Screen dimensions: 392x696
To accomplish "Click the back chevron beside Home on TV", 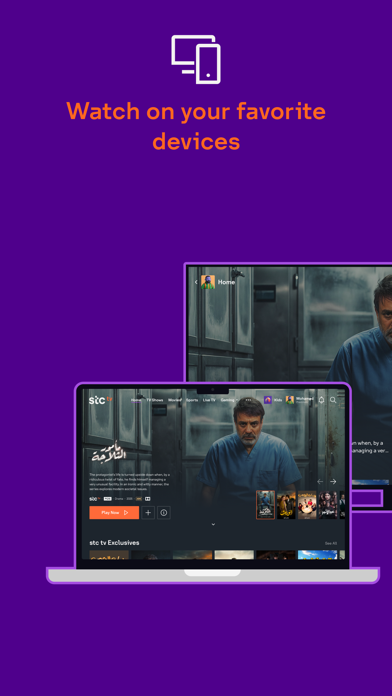I will pos(196,282).
